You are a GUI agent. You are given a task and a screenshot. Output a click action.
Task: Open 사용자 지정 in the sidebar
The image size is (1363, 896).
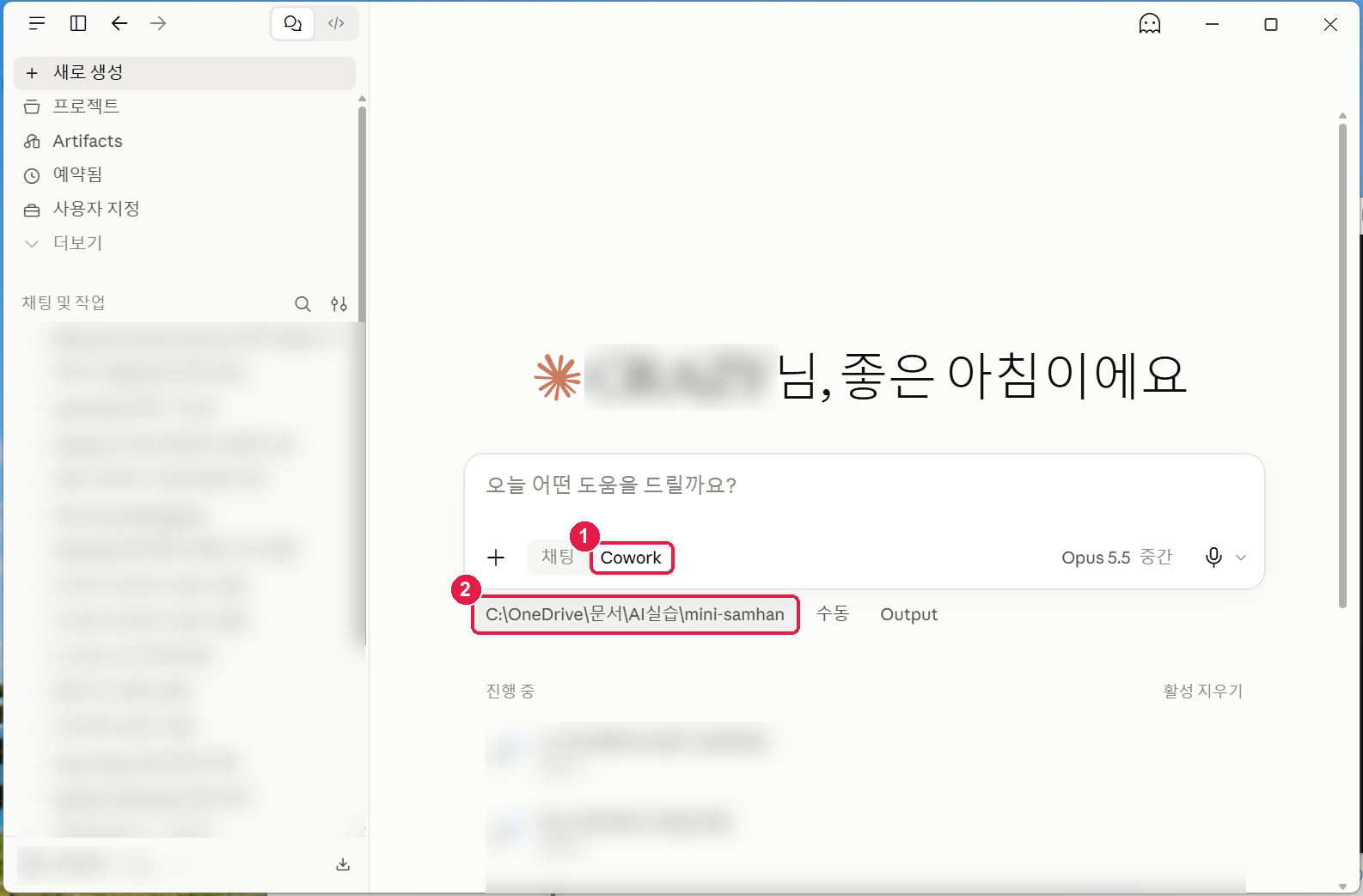pyautogui.click(x=185, y=209)
